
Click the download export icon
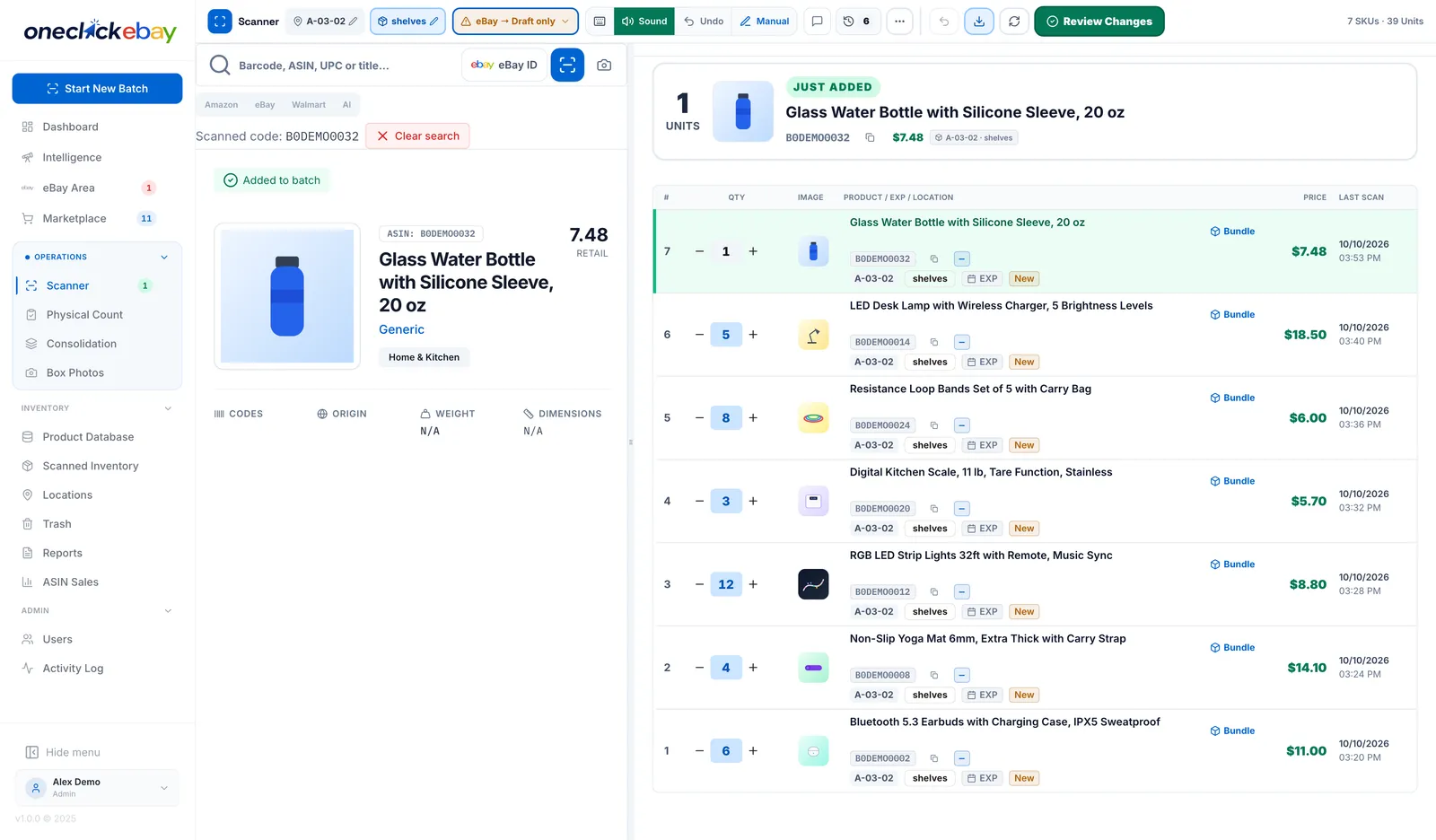979,22
